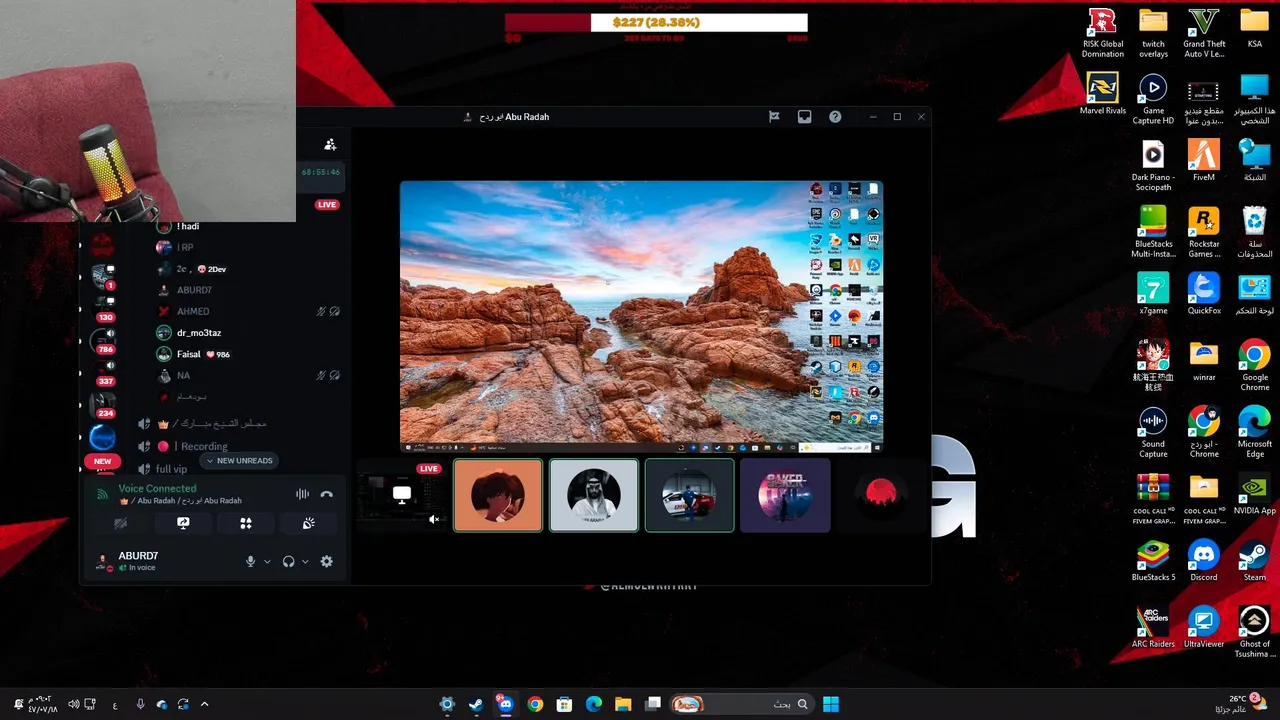Open the server with the 786 badge
Image resolution: width=1280 pixels, height=720 pixels.
(x=103, y=340)
